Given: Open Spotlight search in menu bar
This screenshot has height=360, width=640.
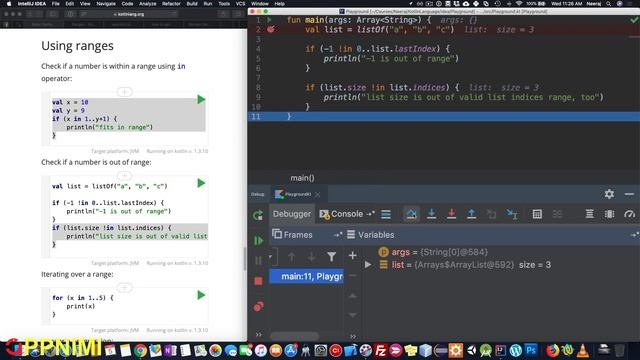Looking at the screenshot, I should click(609, 4).
